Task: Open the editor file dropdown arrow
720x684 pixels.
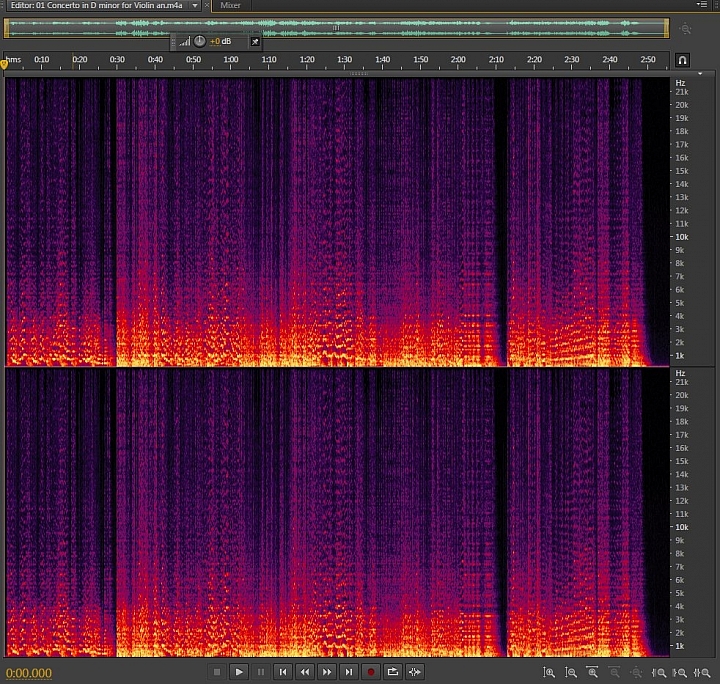Action: [195, 6]
